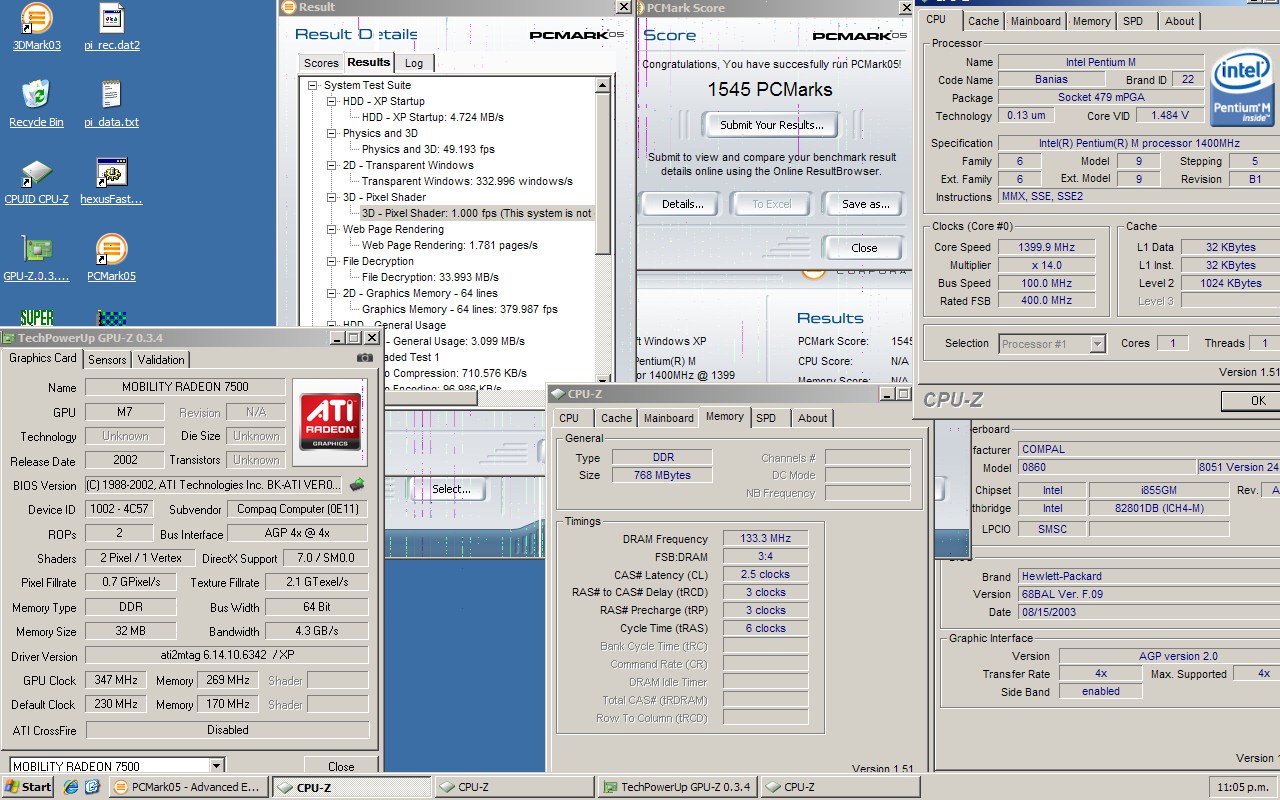Screen dimensions: 1280x800
Task: Select the Web Page Rendering: 1.781 pages/s row
Action: [450, 246]
